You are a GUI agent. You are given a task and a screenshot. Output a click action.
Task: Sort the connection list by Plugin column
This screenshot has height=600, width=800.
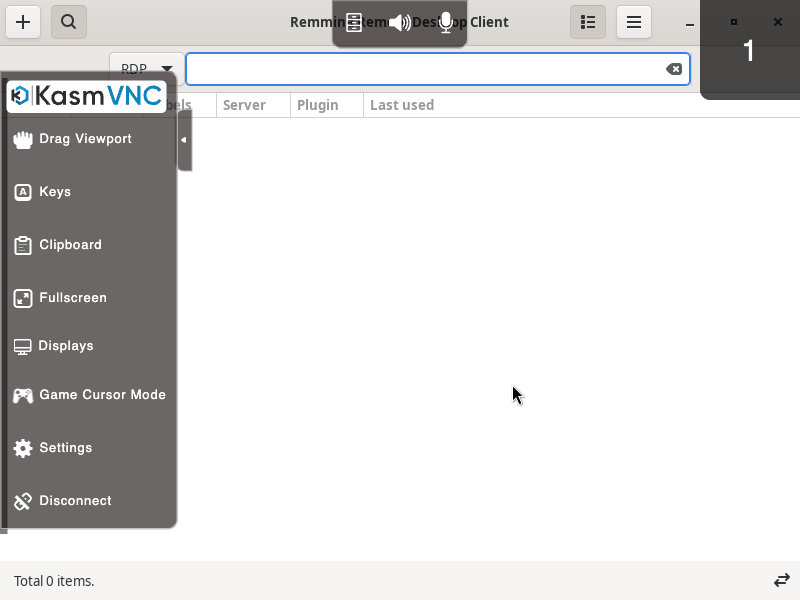tap(327, 105)
